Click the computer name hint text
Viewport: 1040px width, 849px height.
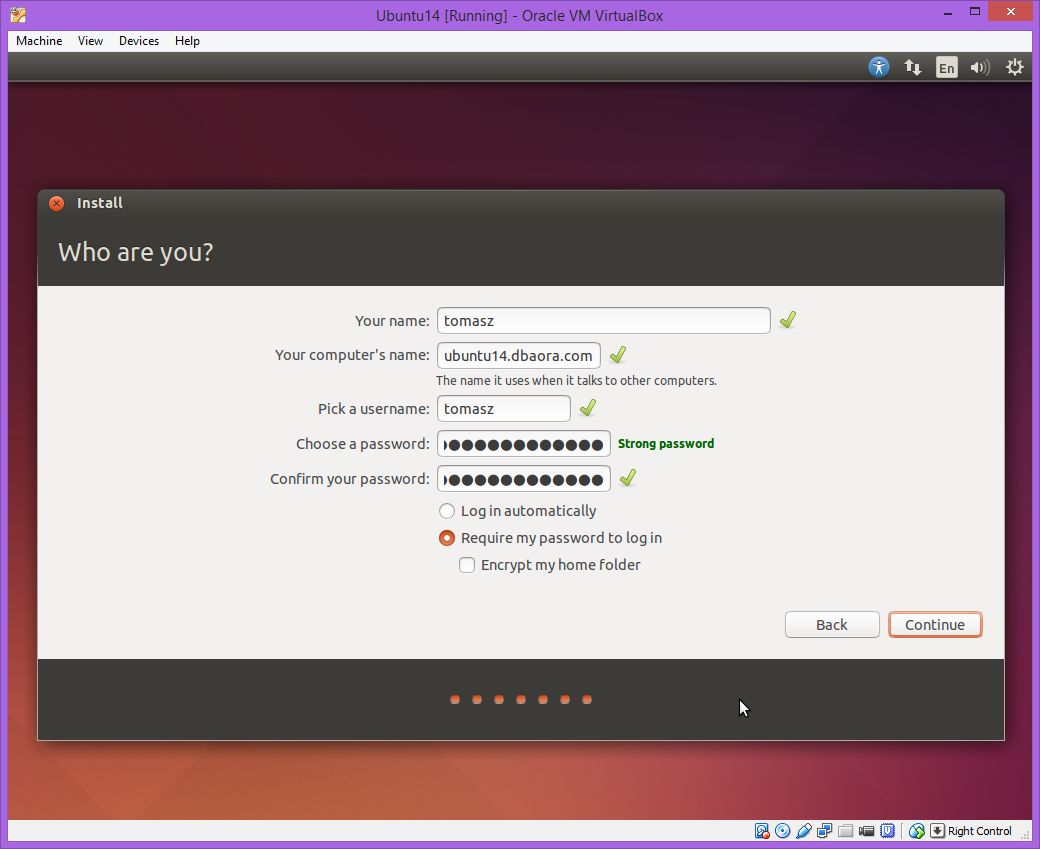[x=576, y=381]
